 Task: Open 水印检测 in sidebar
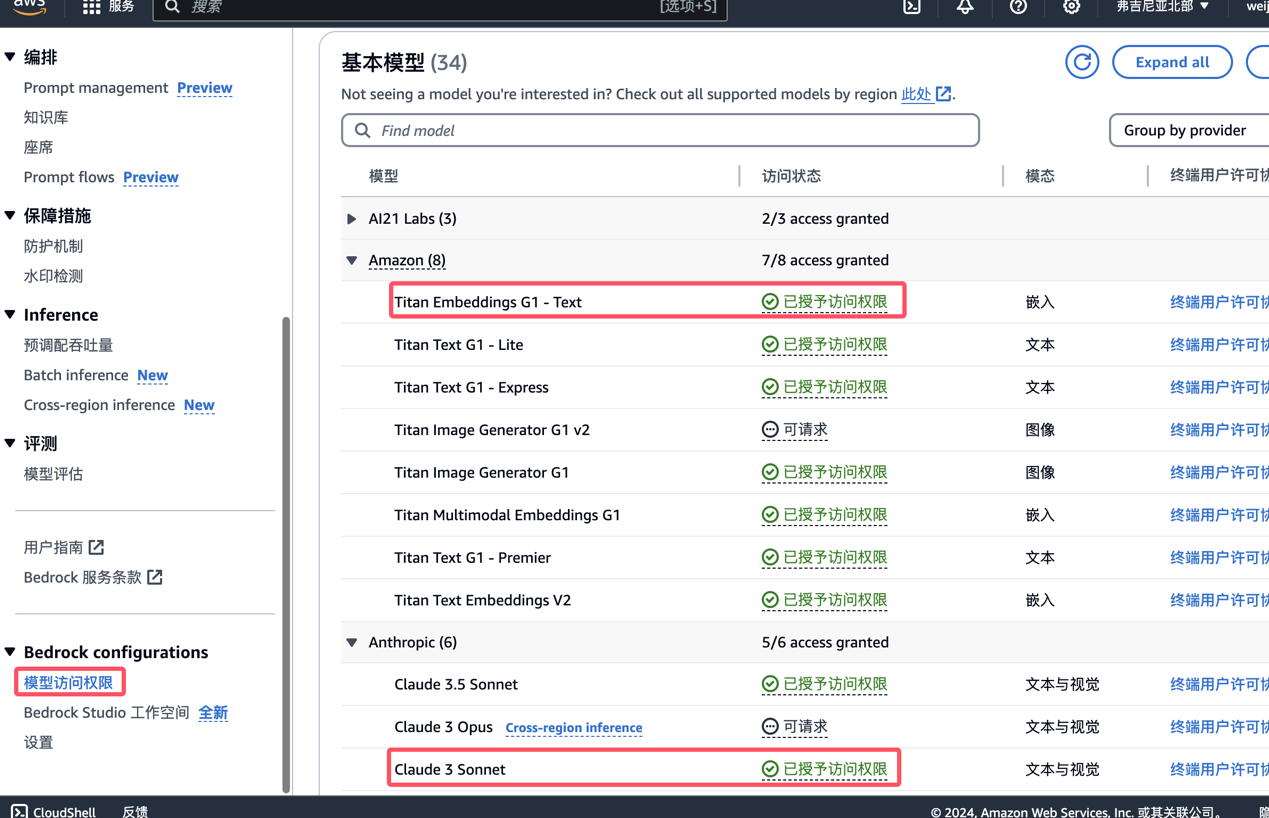click(53, 276)
